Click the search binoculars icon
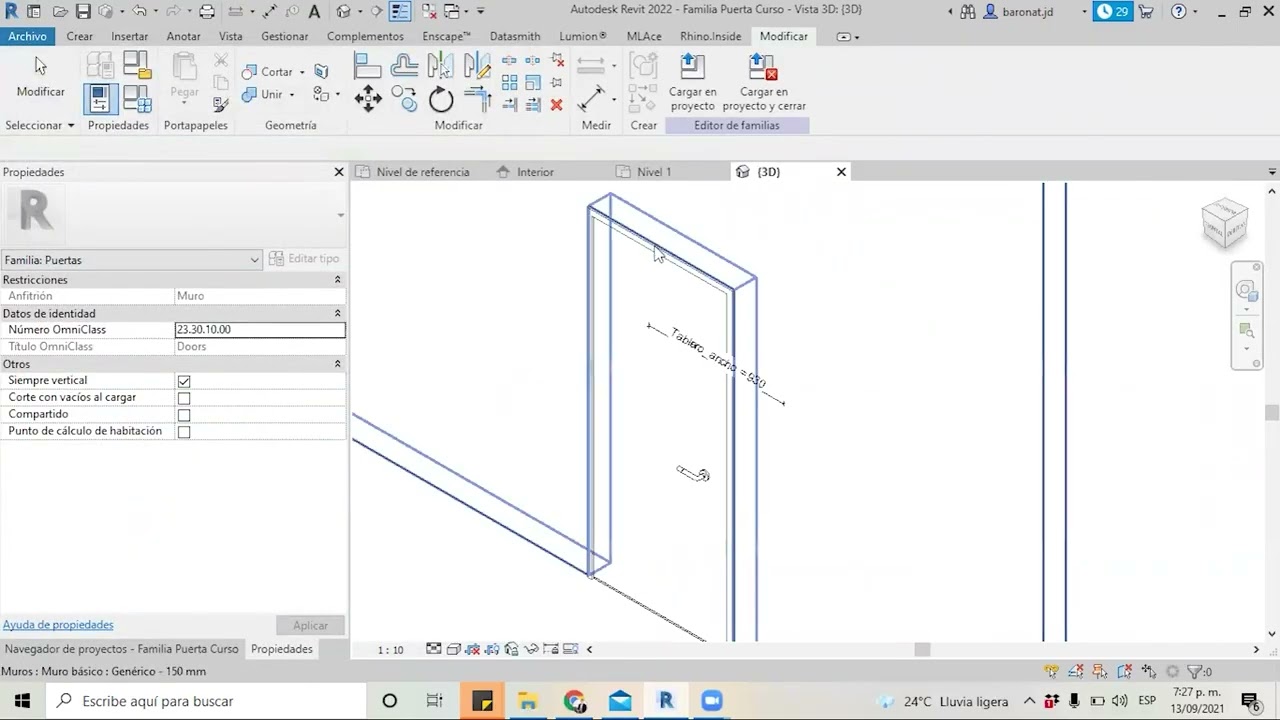Image resolution: width=1280 pixels, height=720 pixels. 967,12
